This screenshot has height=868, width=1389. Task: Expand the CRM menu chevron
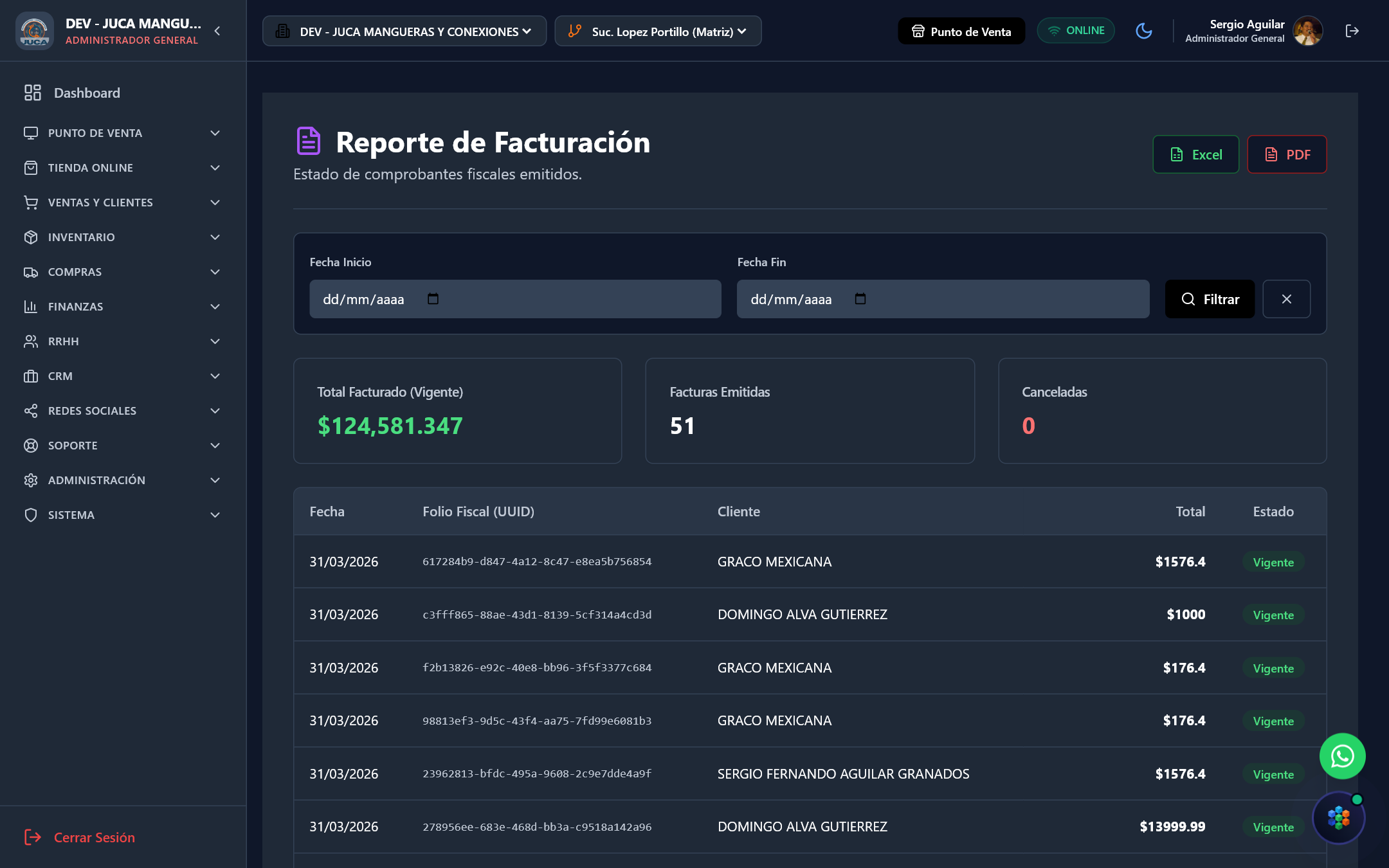(215, 376)
